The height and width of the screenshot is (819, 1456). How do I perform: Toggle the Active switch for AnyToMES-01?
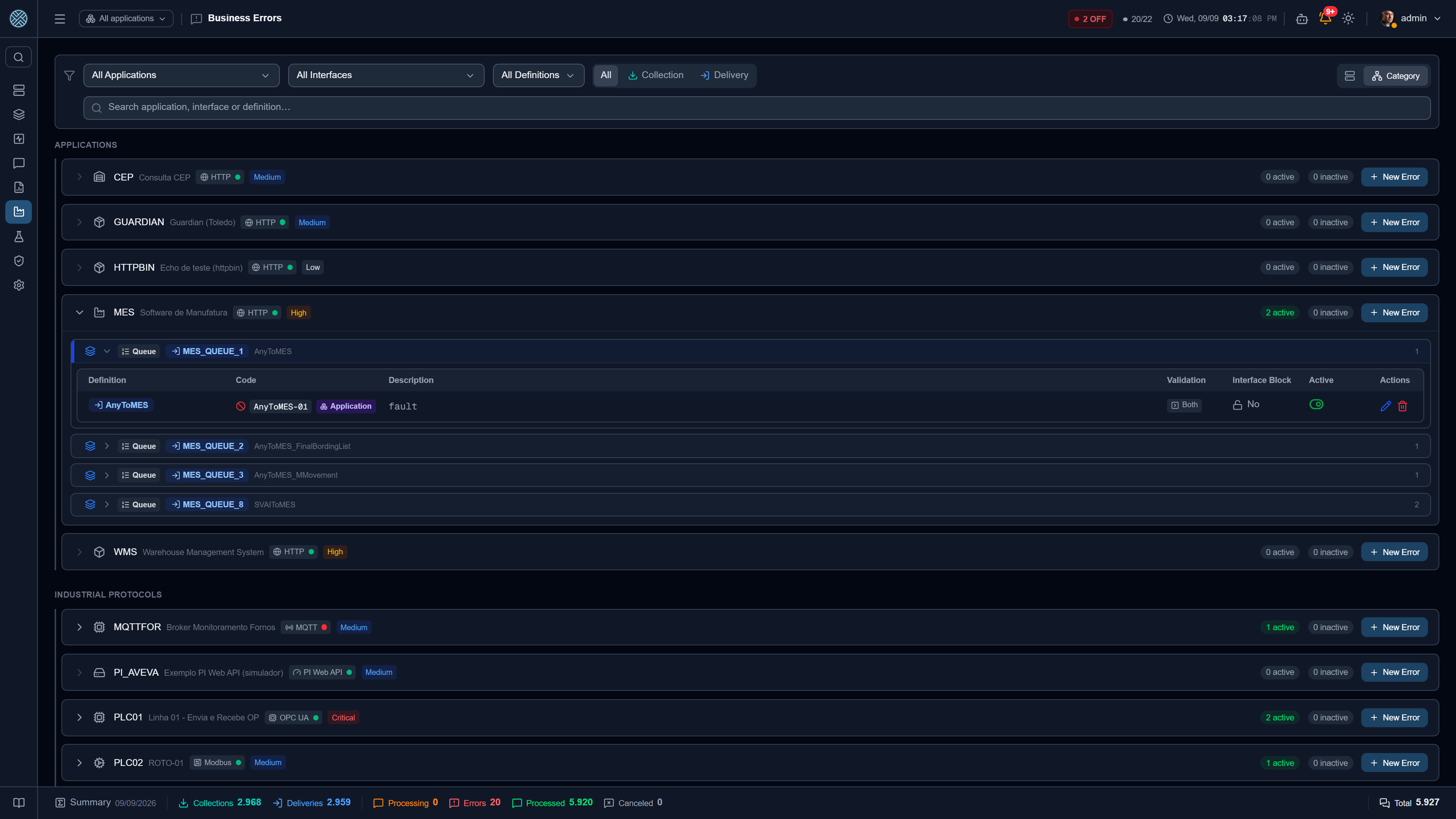(x=1316, y=404)
